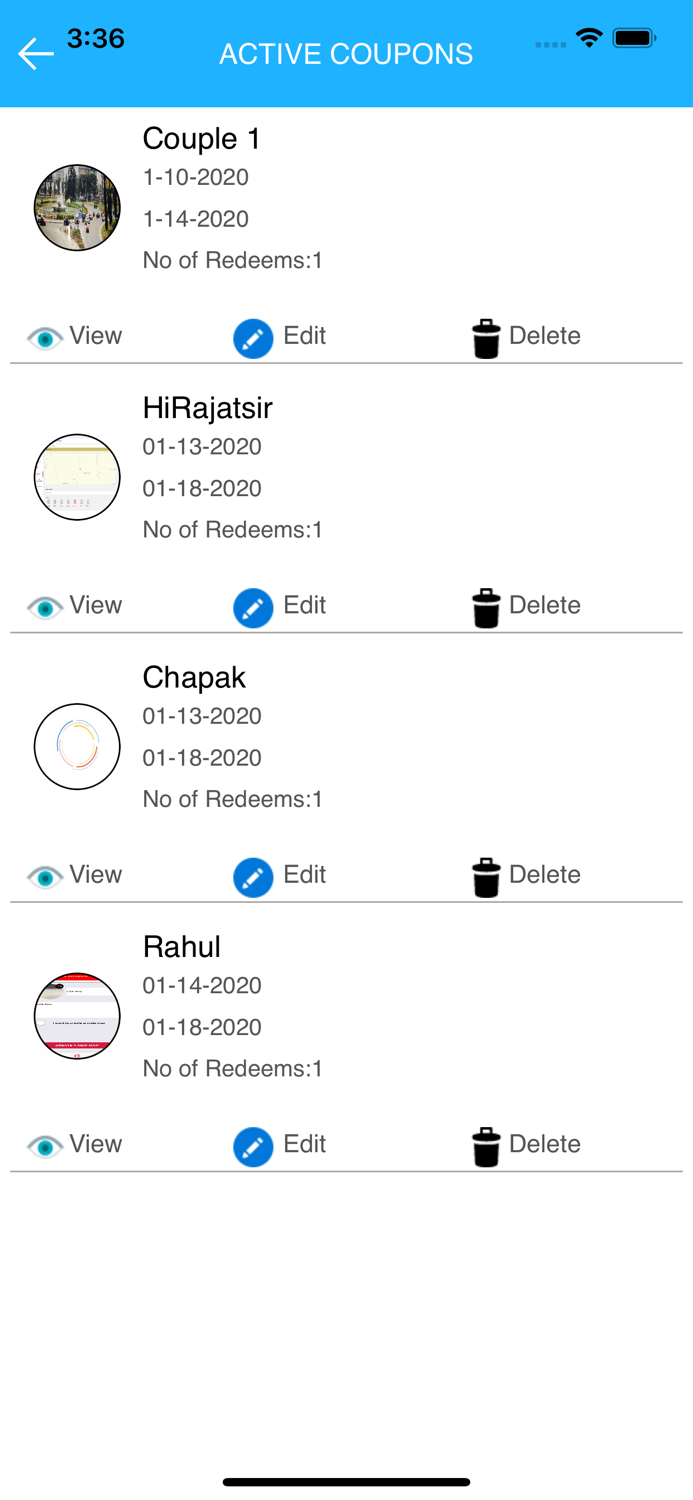
Task: Select the ACTIVE COUPONS title bar
Action: pyautogui.click(x=346, y=54)
